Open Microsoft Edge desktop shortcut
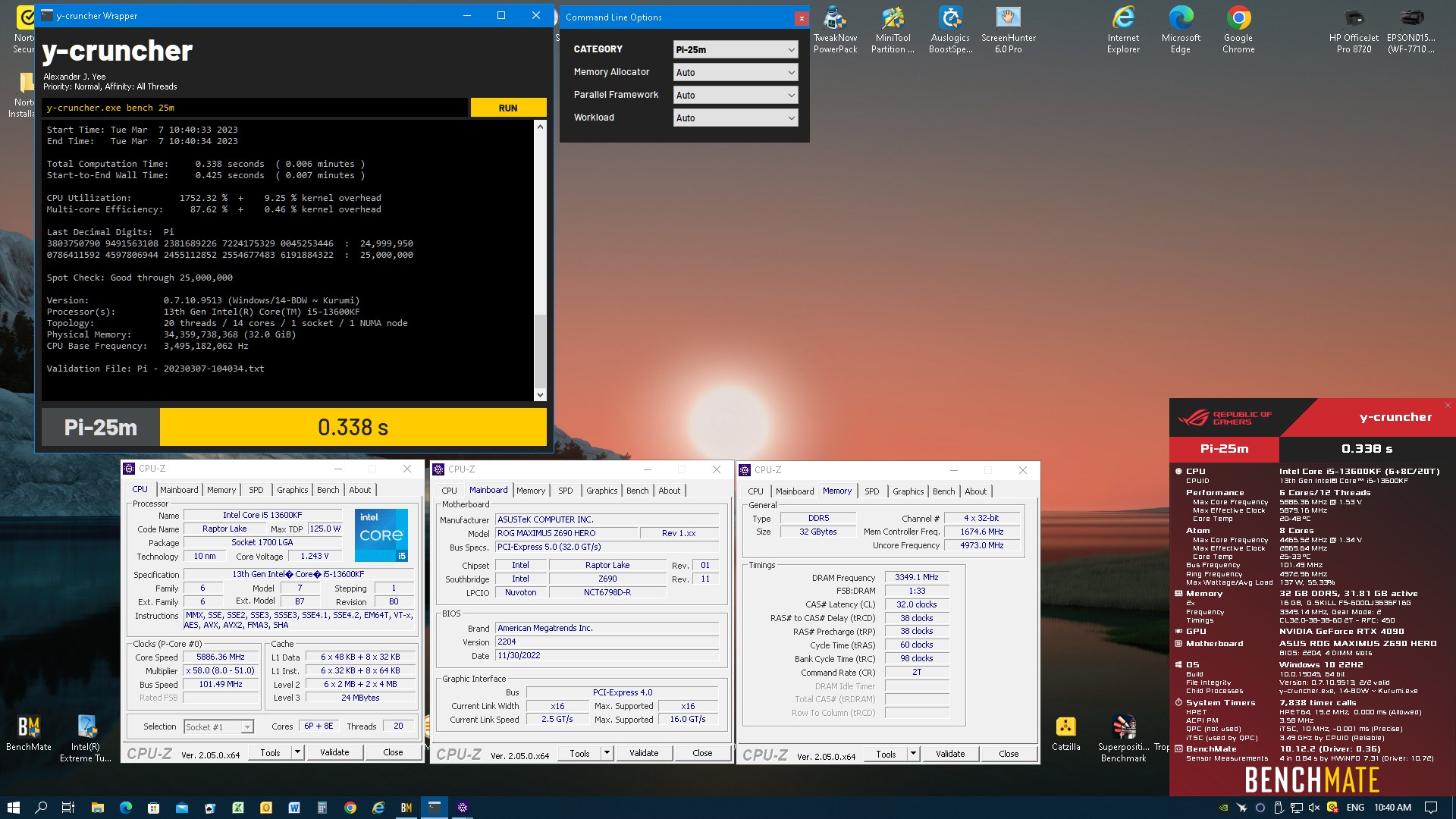The height and width of the screenshot is (819, 1456). point(1181,30)
